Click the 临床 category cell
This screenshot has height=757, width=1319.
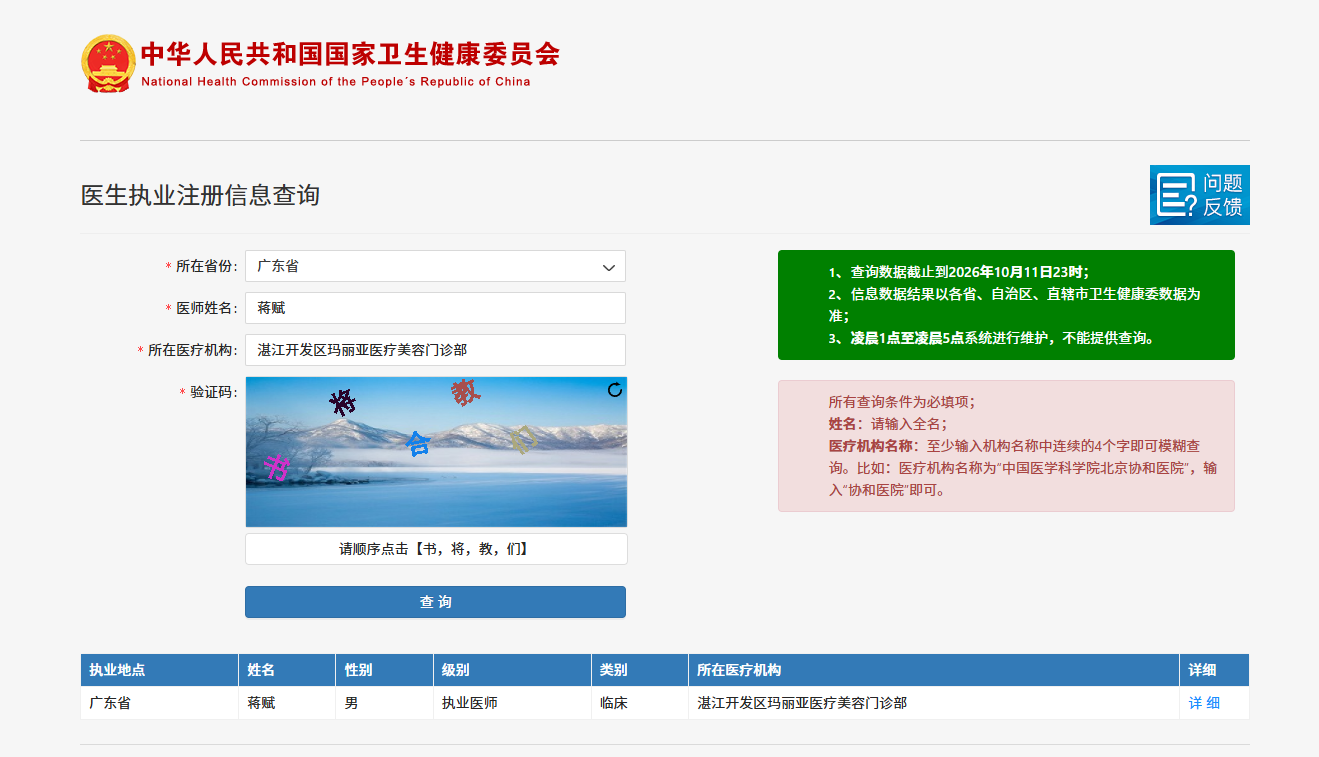click(x=639, y=703)
